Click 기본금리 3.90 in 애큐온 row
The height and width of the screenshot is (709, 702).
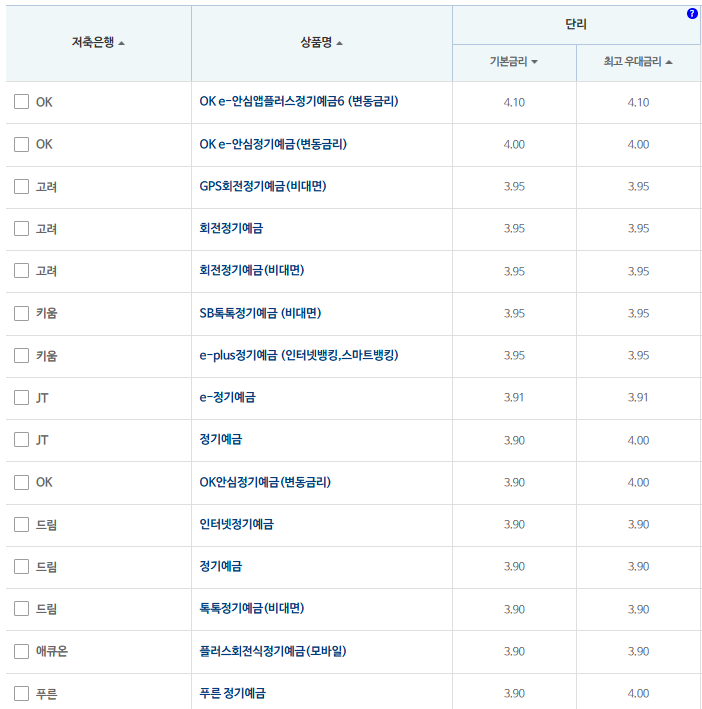coord(514,652)
